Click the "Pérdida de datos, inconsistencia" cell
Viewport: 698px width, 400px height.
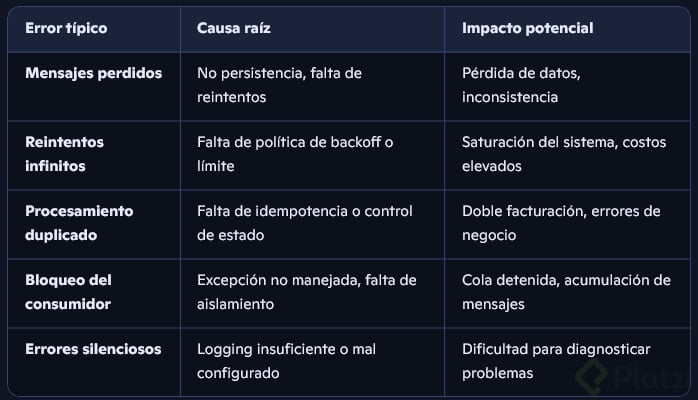pos(526,85)
